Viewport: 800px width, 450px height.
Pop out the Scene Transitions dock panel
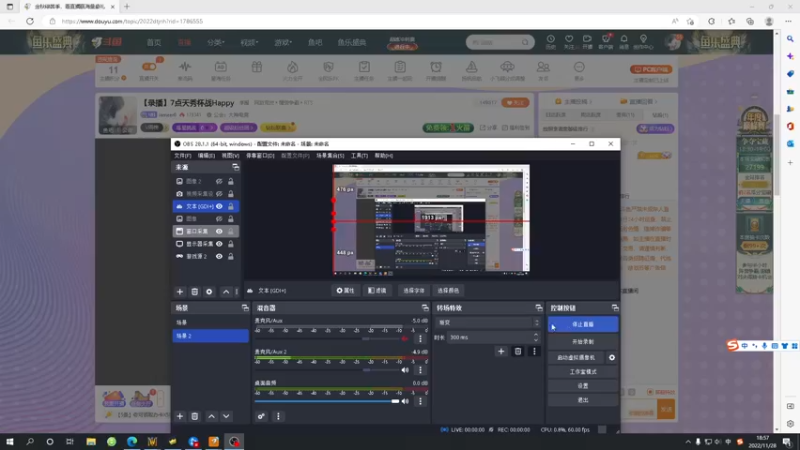coord(538,308)
